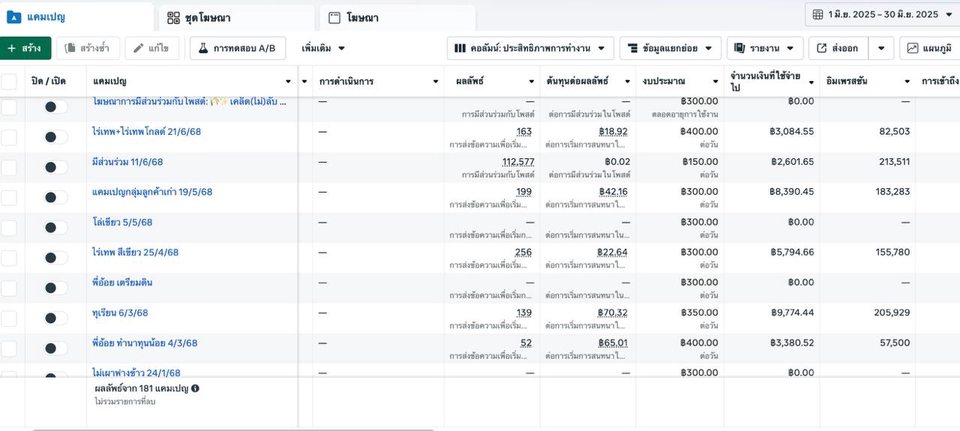Screen dimensions: 960x431
Task: Click the info icon beside ผลลัพธ์จาก 181 แคมเปญ
Action: tap(195, 388)
